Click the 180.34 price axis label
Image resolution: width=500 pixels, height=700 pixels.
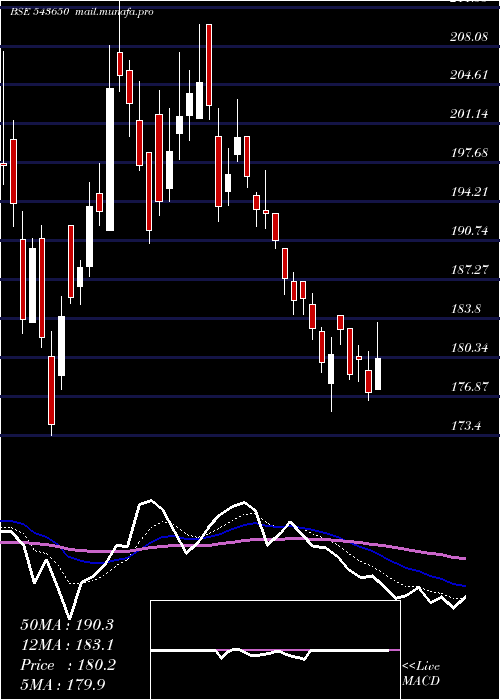[469, 347]
